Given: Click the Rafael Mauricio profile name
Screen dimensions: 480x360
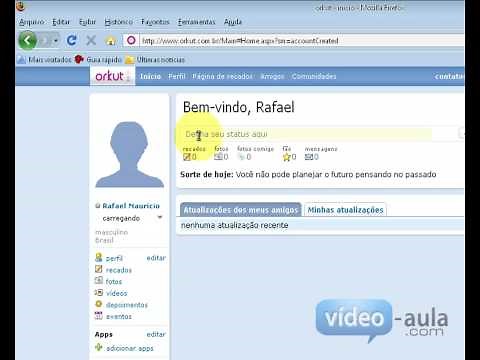Looking at the screenshot, I should pos(131,206).
